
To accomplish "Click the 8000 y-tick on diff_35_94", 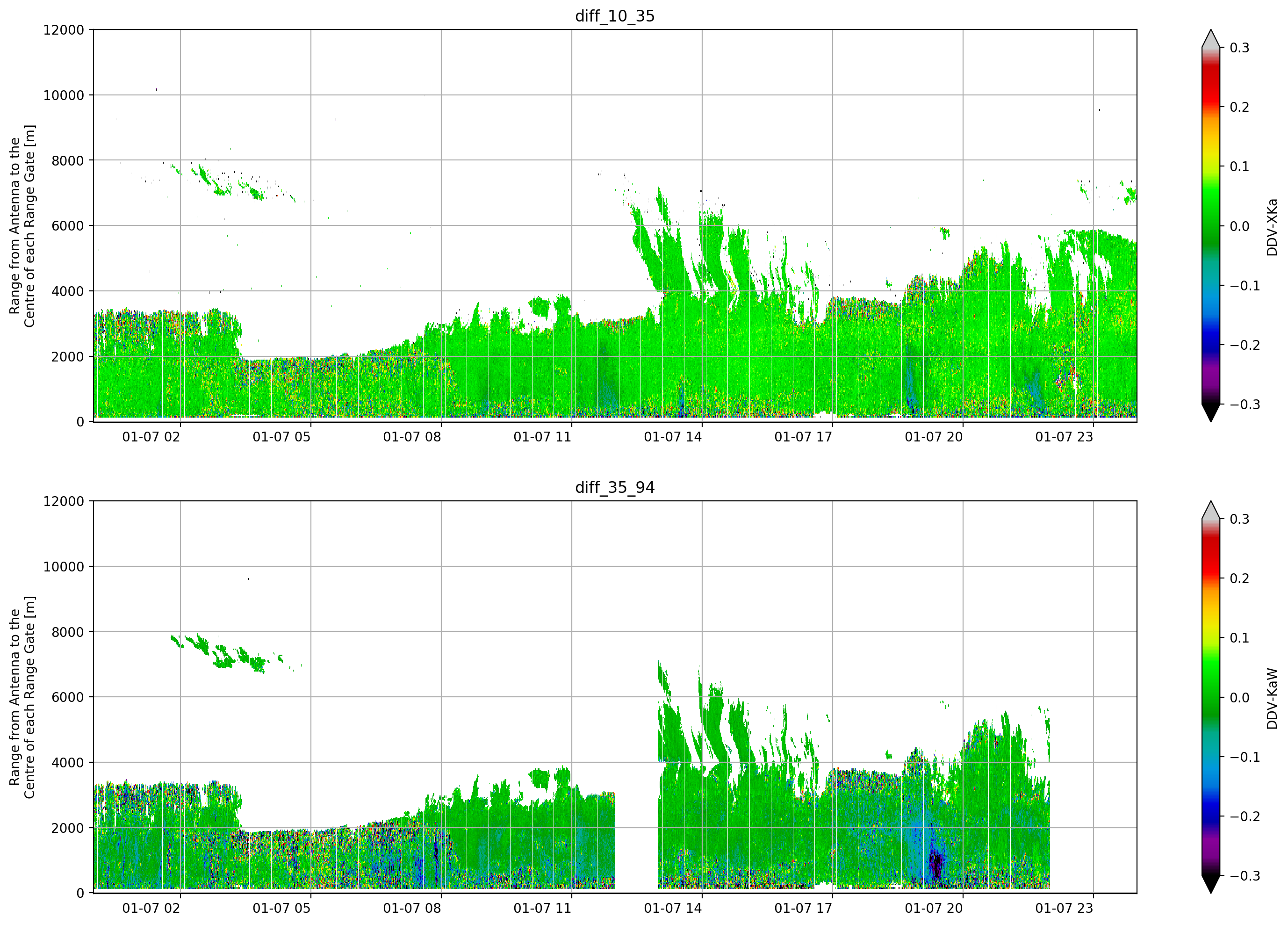I will 68,632.
